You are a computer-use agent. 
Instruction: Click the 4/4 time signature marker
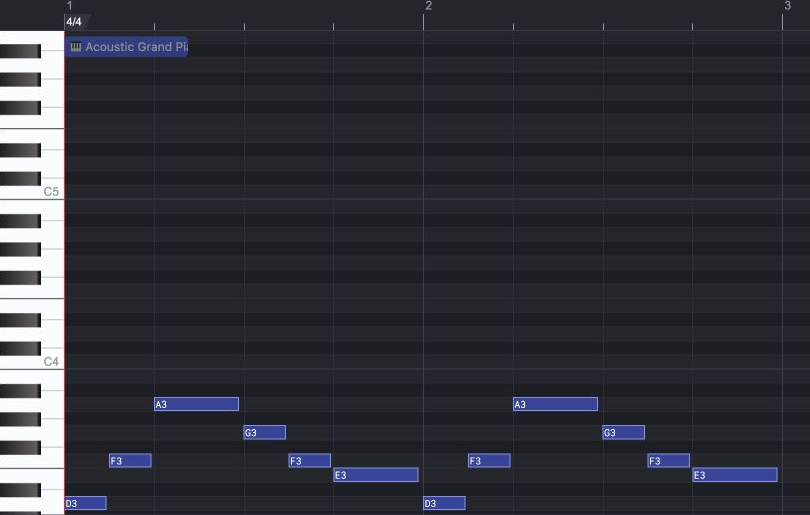coord(74,22)
